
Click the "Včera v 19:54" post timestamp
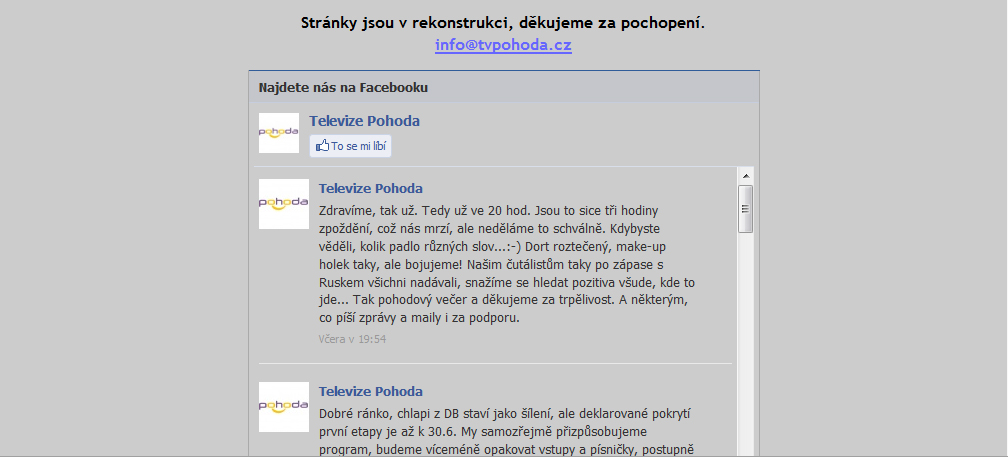(x=352, y=339)
